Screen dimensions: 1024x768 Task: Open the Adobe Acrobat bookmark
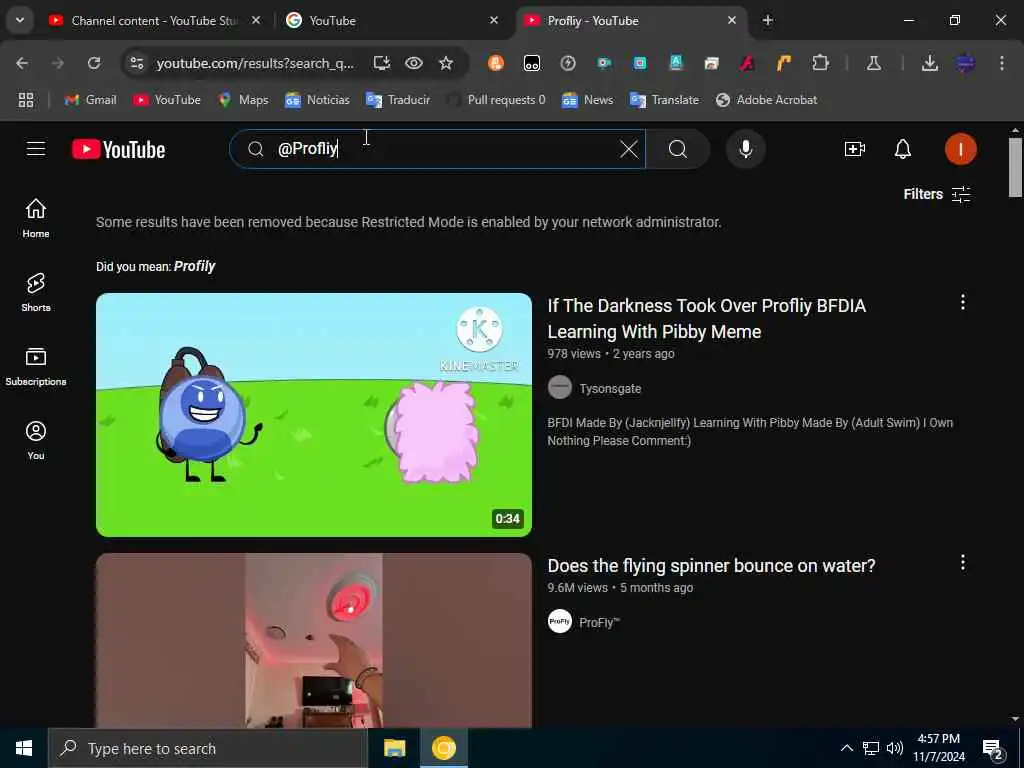pyautogui.click(x=767, y=100)
